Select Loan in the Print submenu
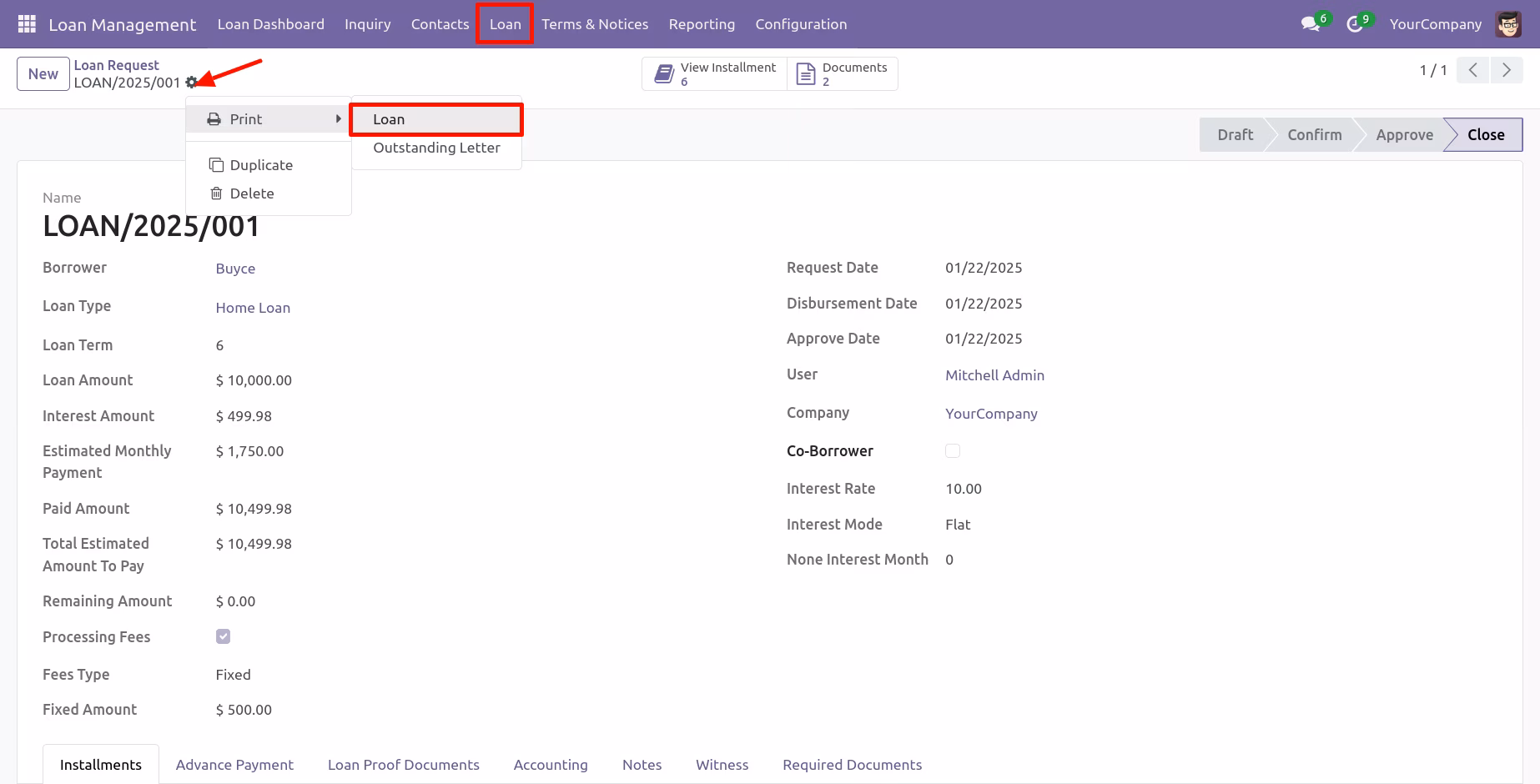This screenshot has height=784, width=1540. pyautogui.click(x=436, y=119)
